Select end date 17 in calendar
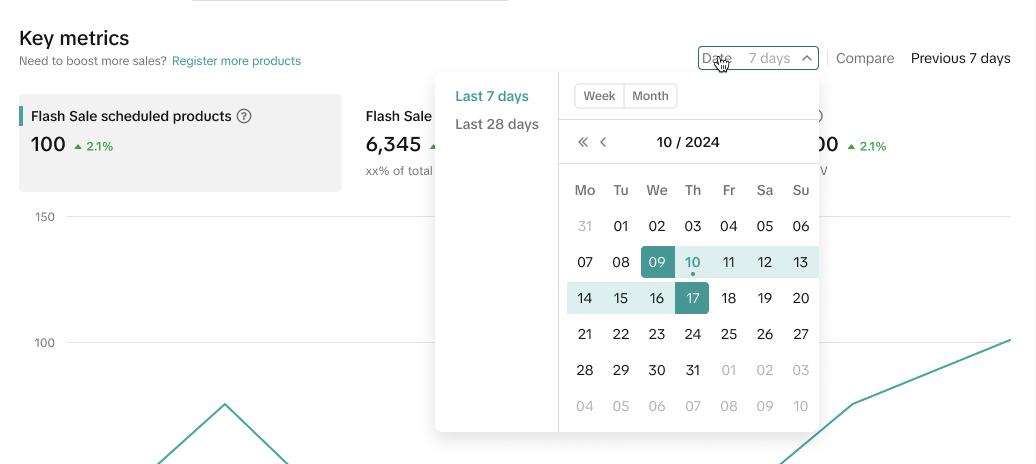Image resolution: width=1036 pixels, height=464 pixels. click(x=693, y=298)
